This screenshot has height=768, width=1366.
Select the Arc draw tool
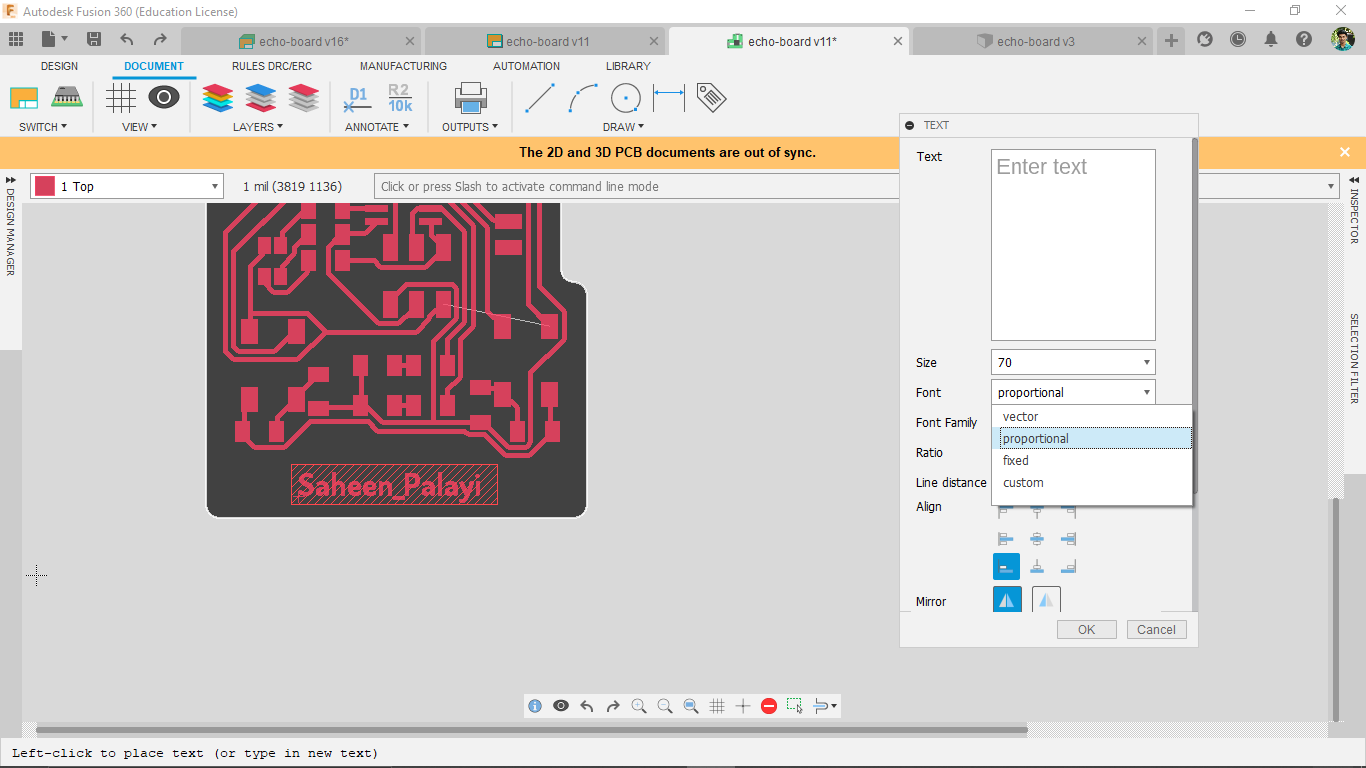pyautogui.click(x=583, y=98)
